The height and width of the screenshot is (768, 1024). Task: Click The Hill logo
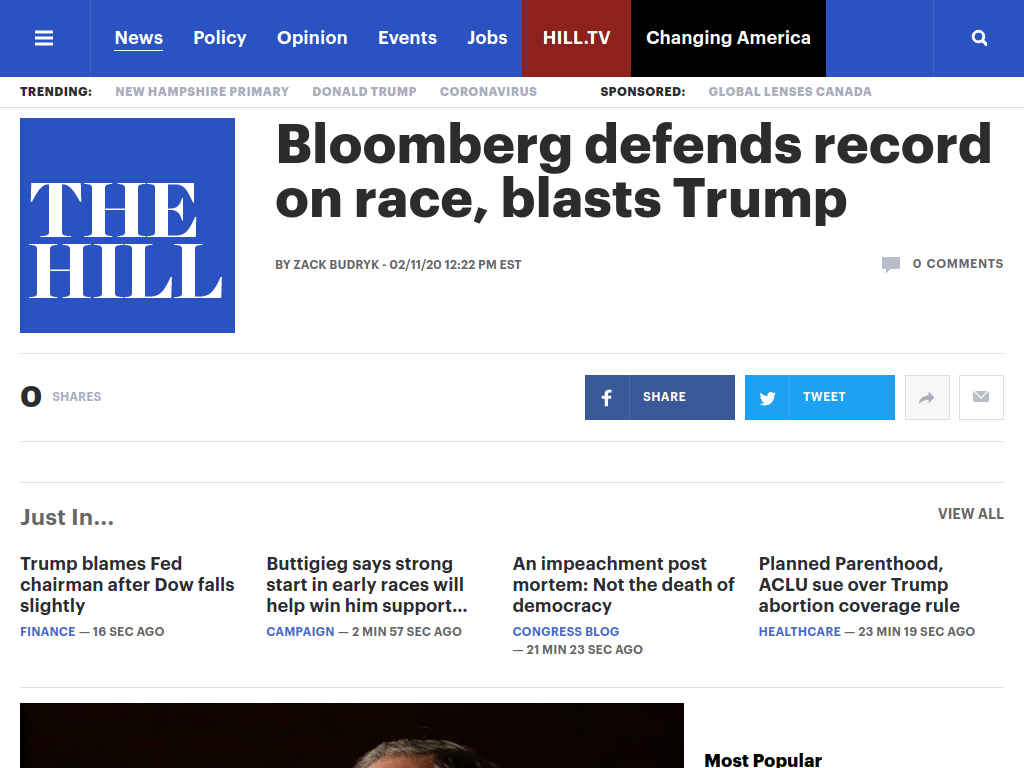click(x=127, y=225)
